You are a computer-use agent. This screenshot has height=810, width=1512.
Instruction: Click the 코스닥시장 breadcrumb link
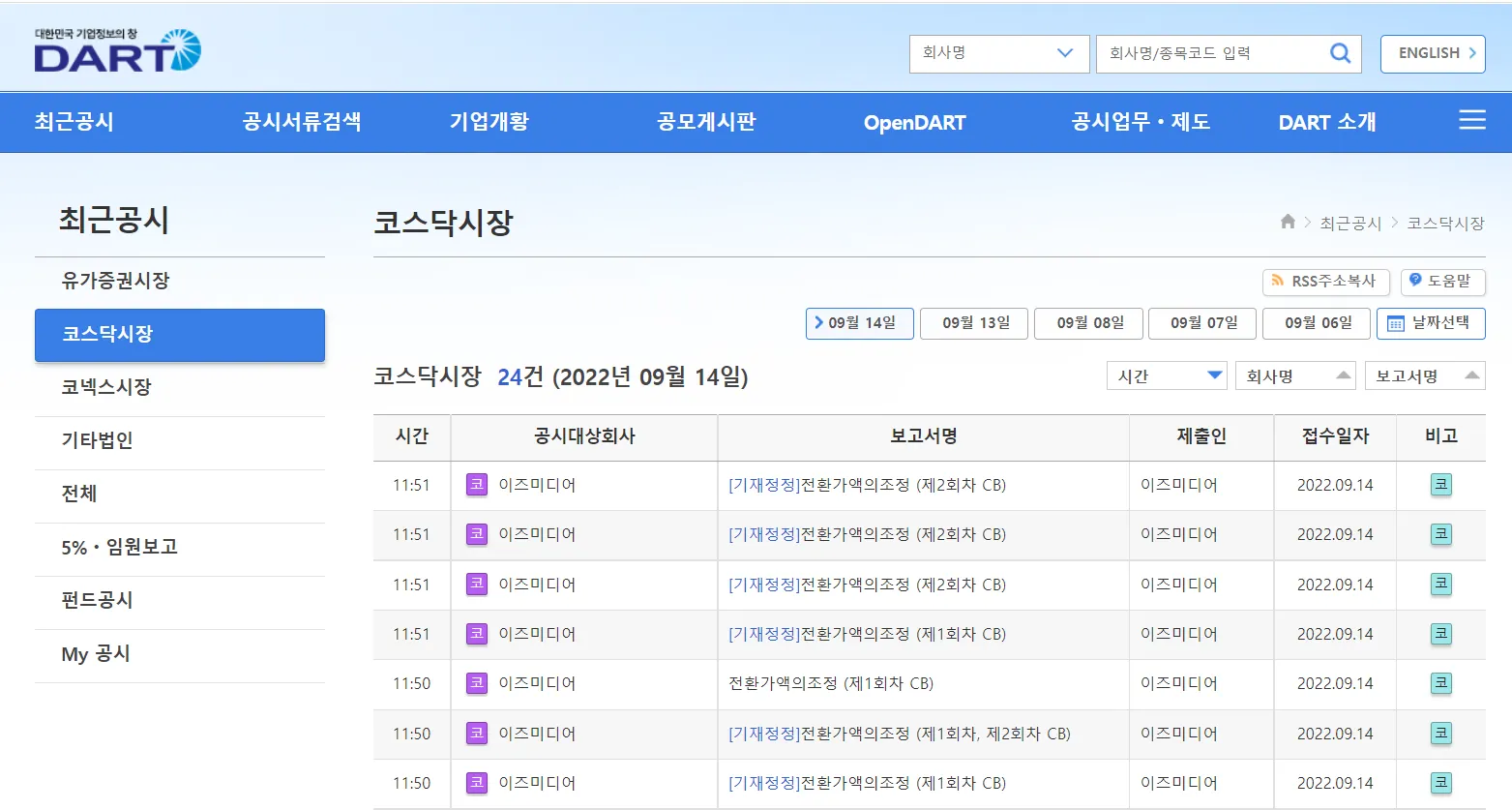coord(1445,224)
